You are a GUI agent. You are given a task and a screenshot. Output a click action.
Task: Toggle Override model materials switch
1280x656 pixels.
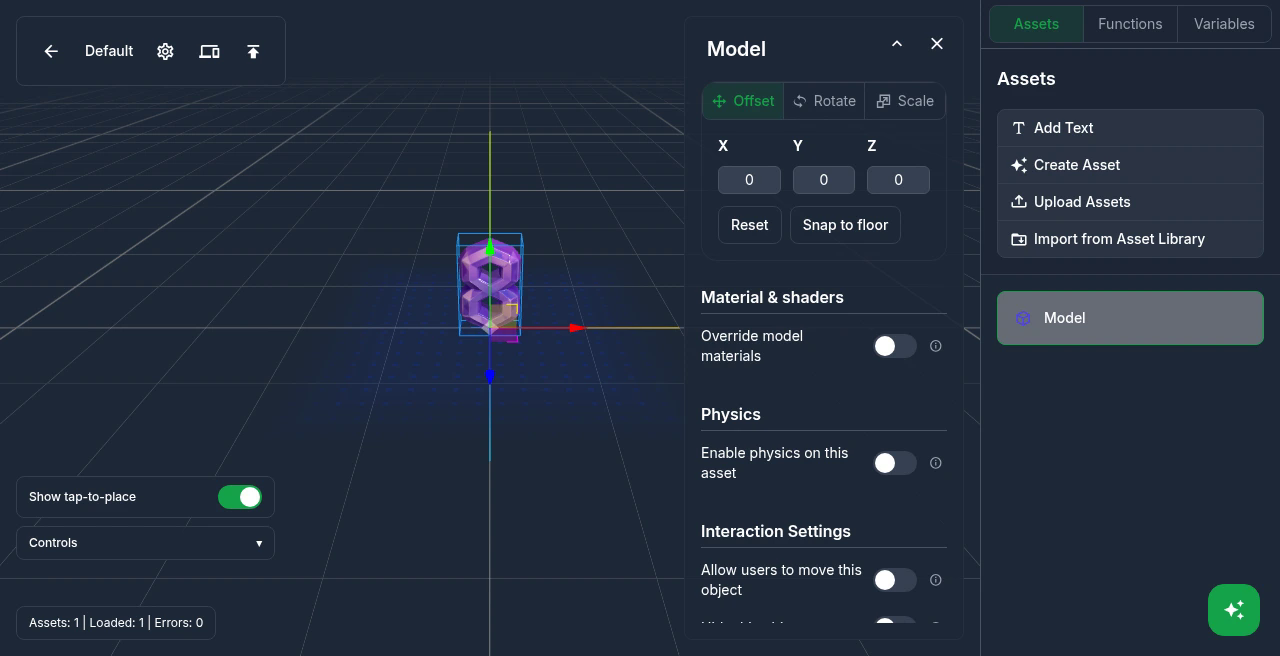894,346
